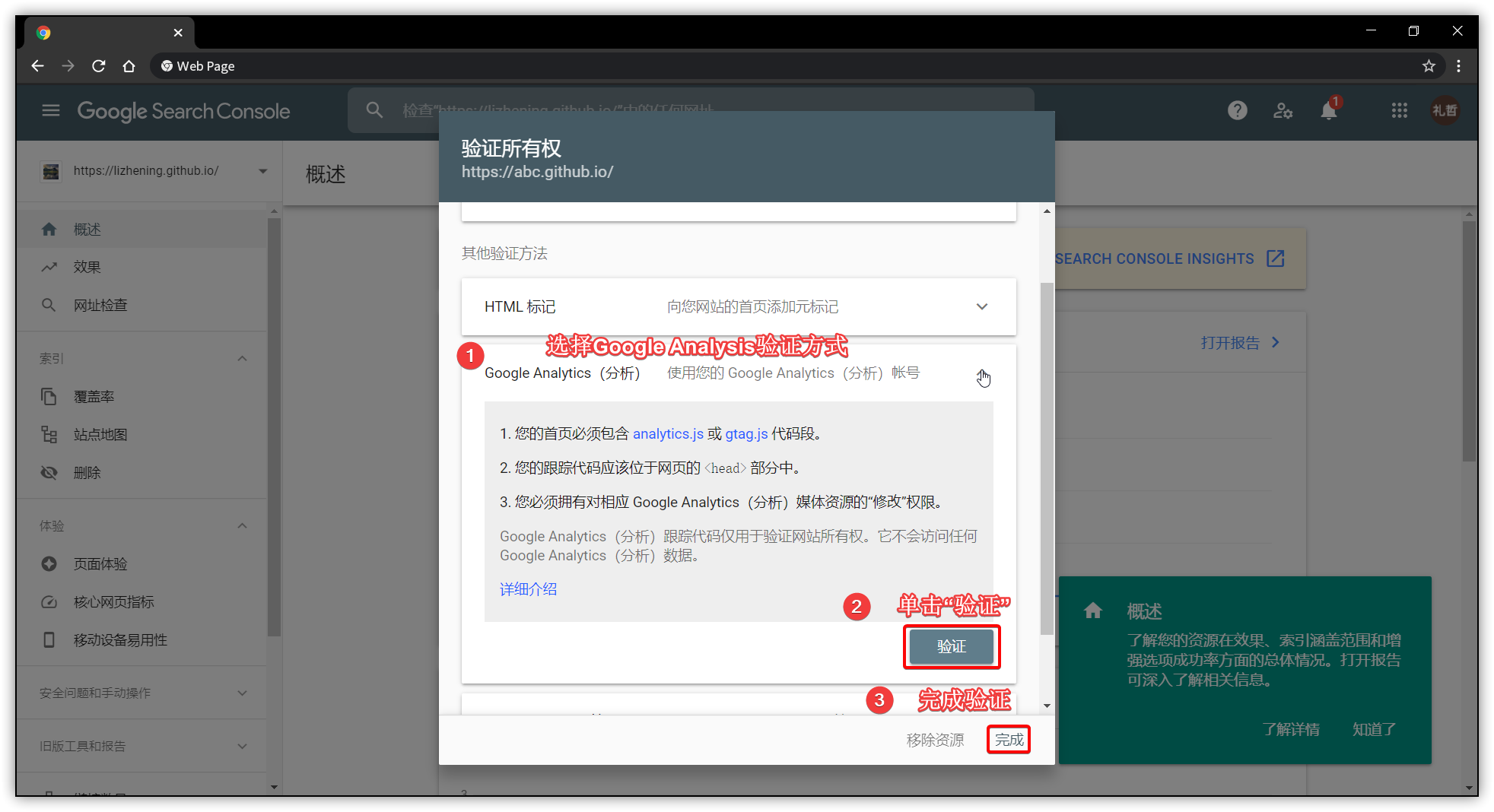
Task: Open the Google apps grid
Action: coord(1400,111)
